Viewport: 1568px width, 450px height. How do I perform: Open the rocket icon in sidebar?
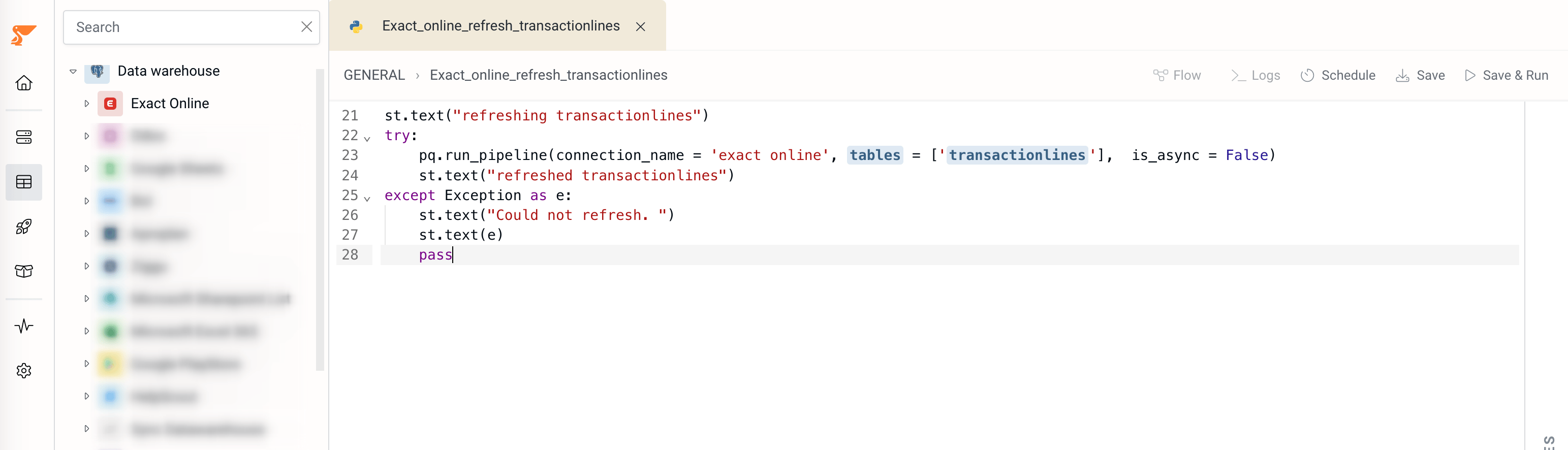24,226
